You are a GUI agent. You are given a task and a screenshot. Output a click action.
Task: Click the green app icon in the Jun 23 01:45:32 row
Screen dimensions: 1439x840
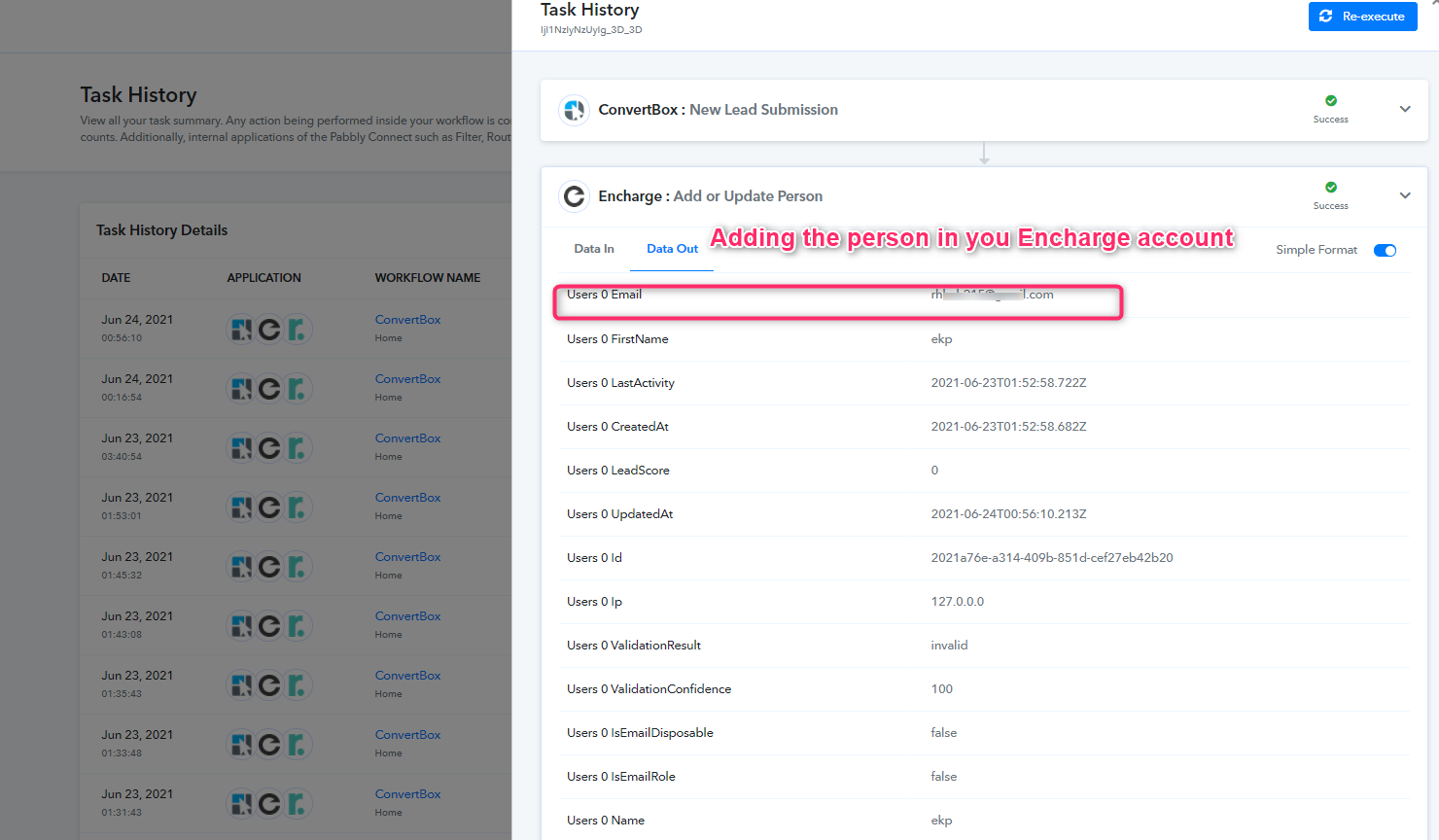[297, 567]
